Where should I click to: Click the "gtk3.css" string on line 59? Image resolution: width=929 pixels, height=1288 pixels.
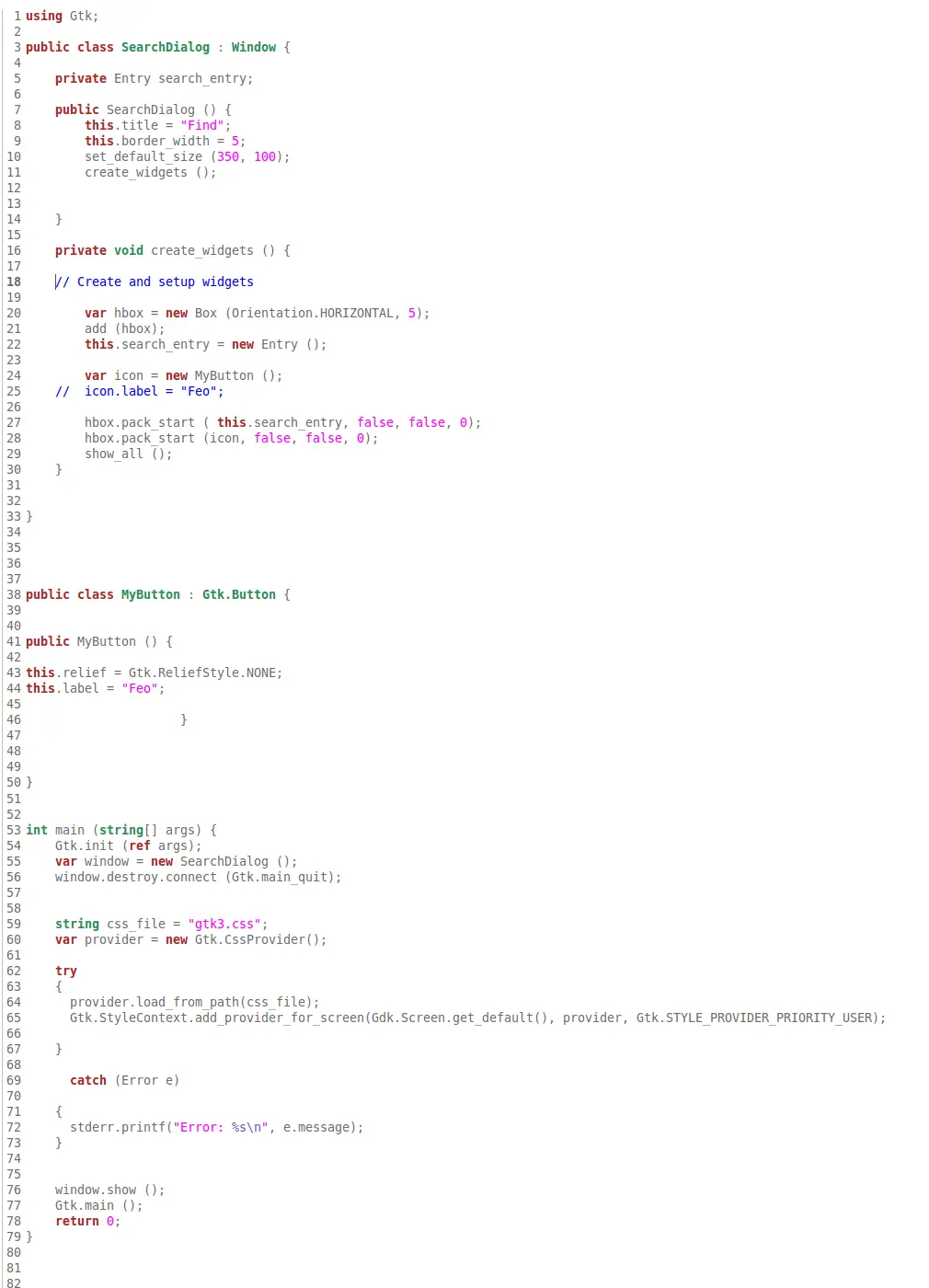[224, 924]
